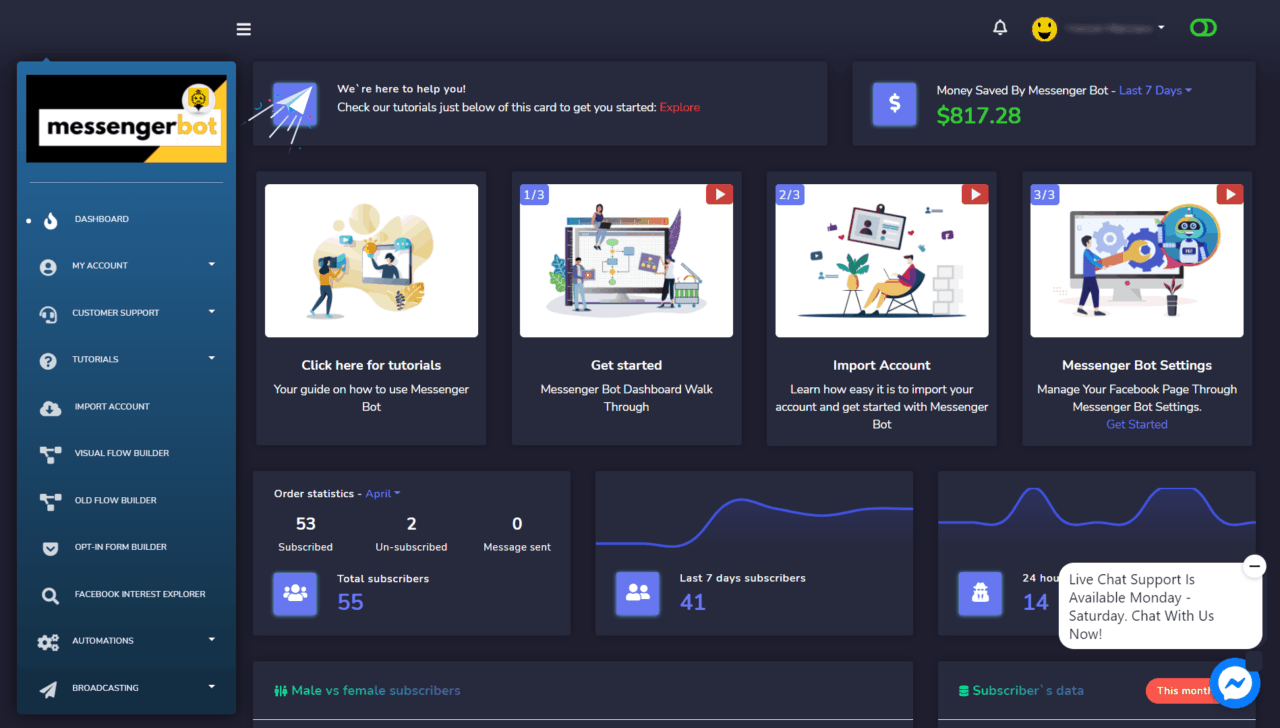Open notifications via the bell icon
The height and width of the screenshot is (728, 1280).
[x=999, y=27]
